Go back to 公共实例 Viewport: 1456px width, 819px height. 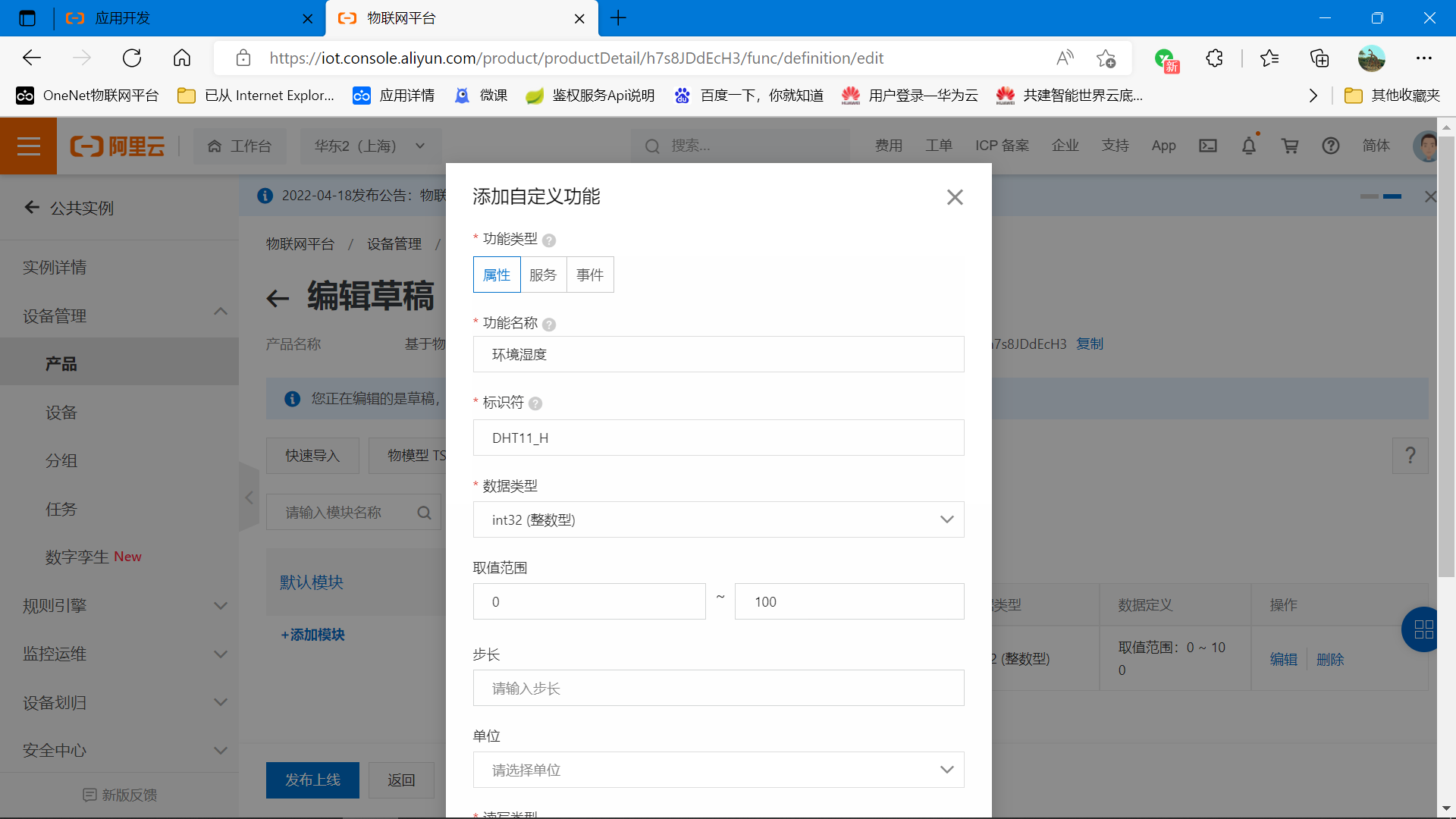coord(70,208)
